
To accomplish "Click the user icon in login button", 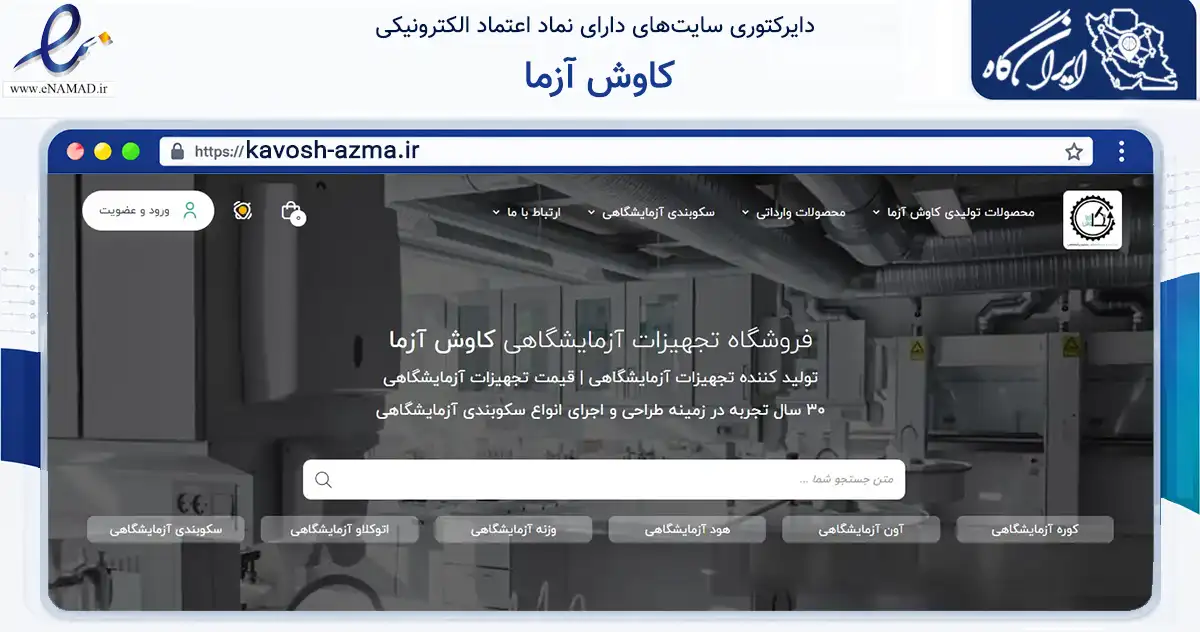I will click(x=190, y=211).
